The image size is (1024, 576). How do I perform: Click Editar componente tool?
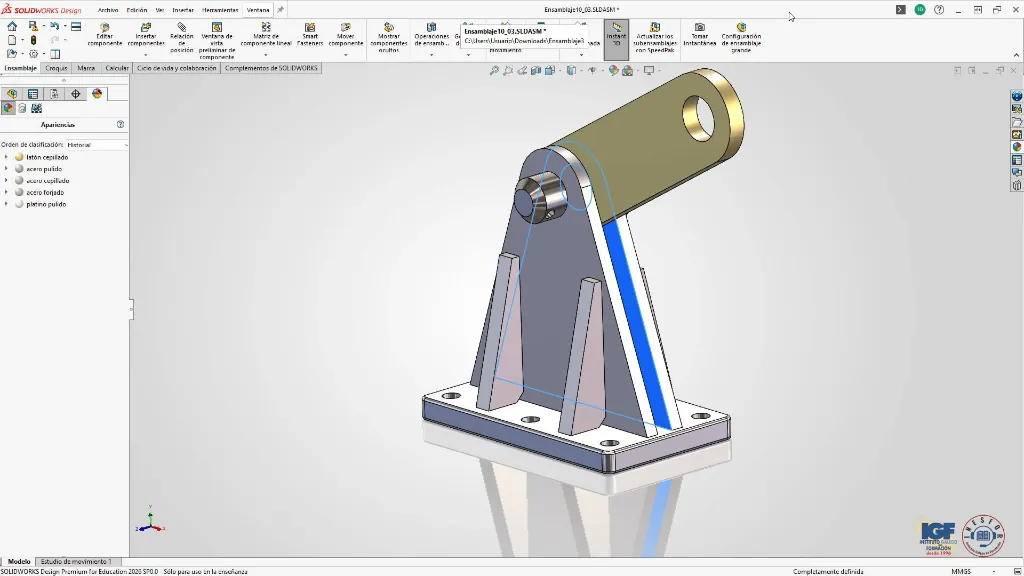click(104, 35)
